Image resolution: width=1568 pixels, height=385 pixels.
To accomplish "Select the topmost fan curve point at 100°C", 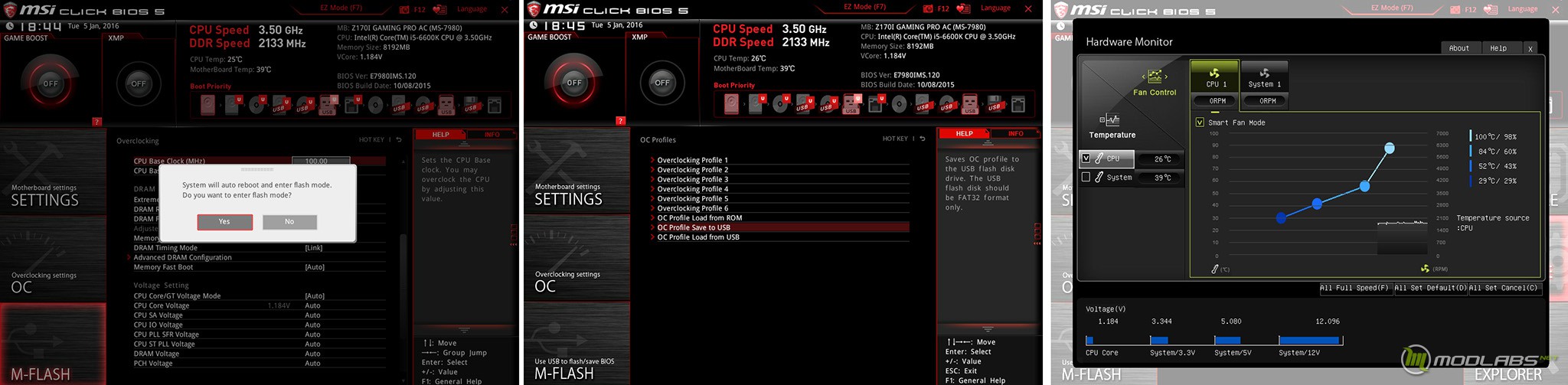I will 1390,148.
